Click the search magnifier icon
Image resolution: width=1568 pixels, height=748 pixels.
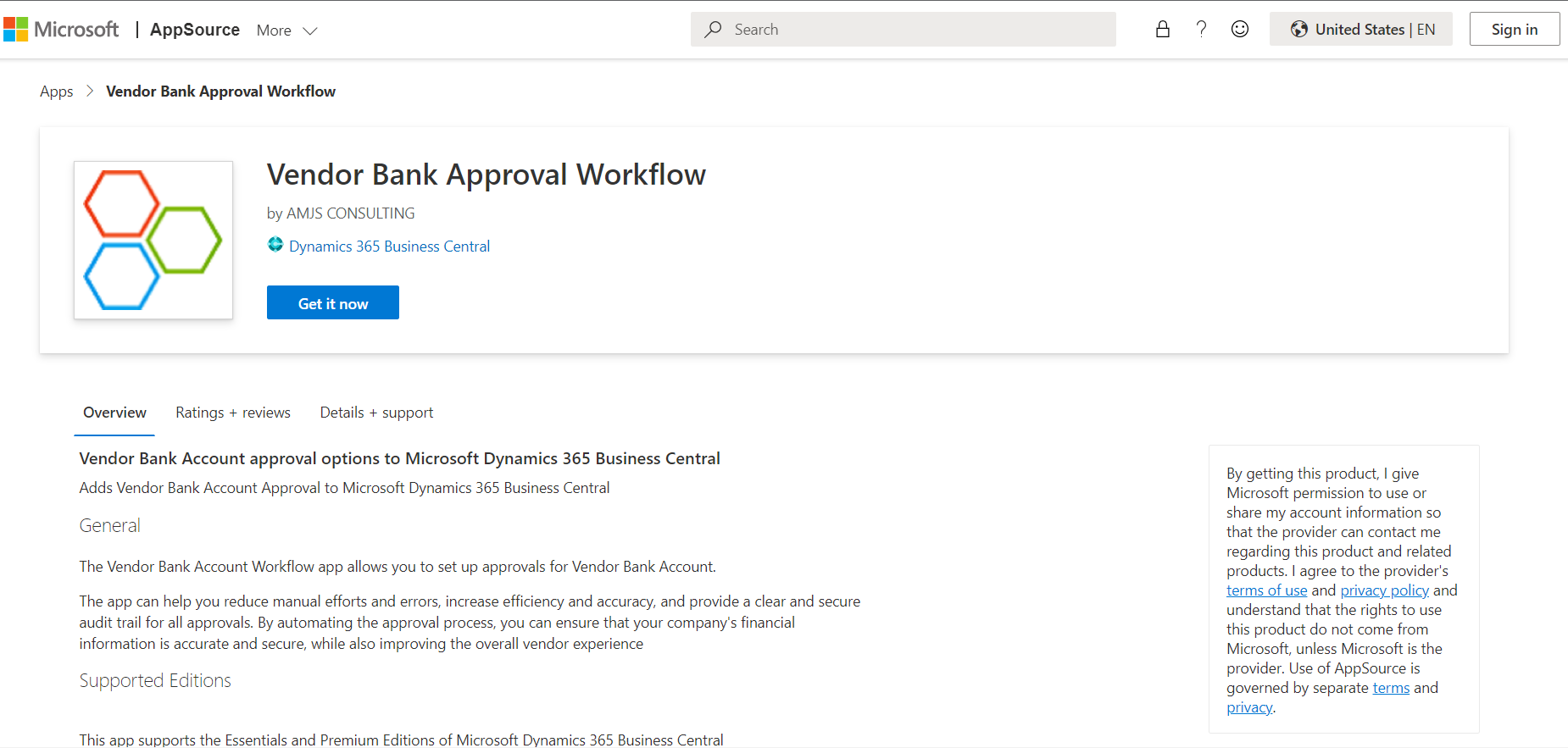713,30
